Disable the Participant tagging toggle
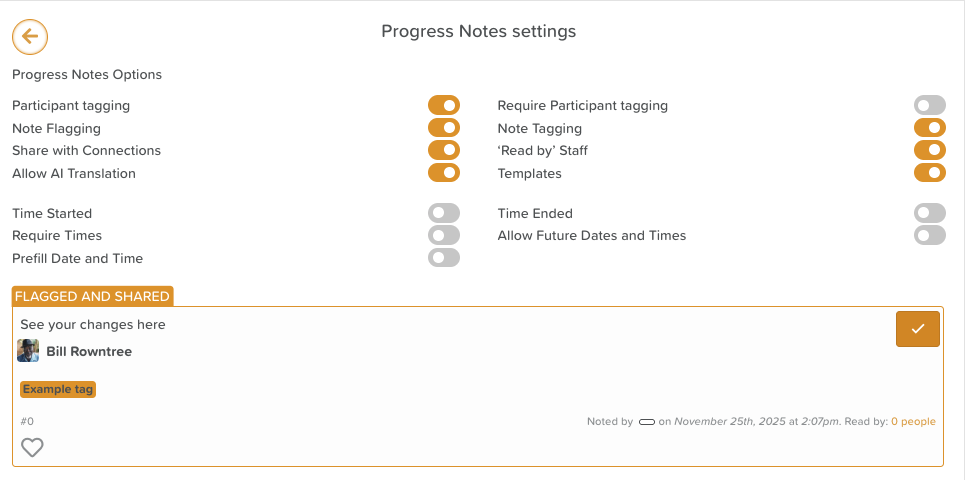The width and height of the screenshot is (965, 480). click(x=443, y=105)
